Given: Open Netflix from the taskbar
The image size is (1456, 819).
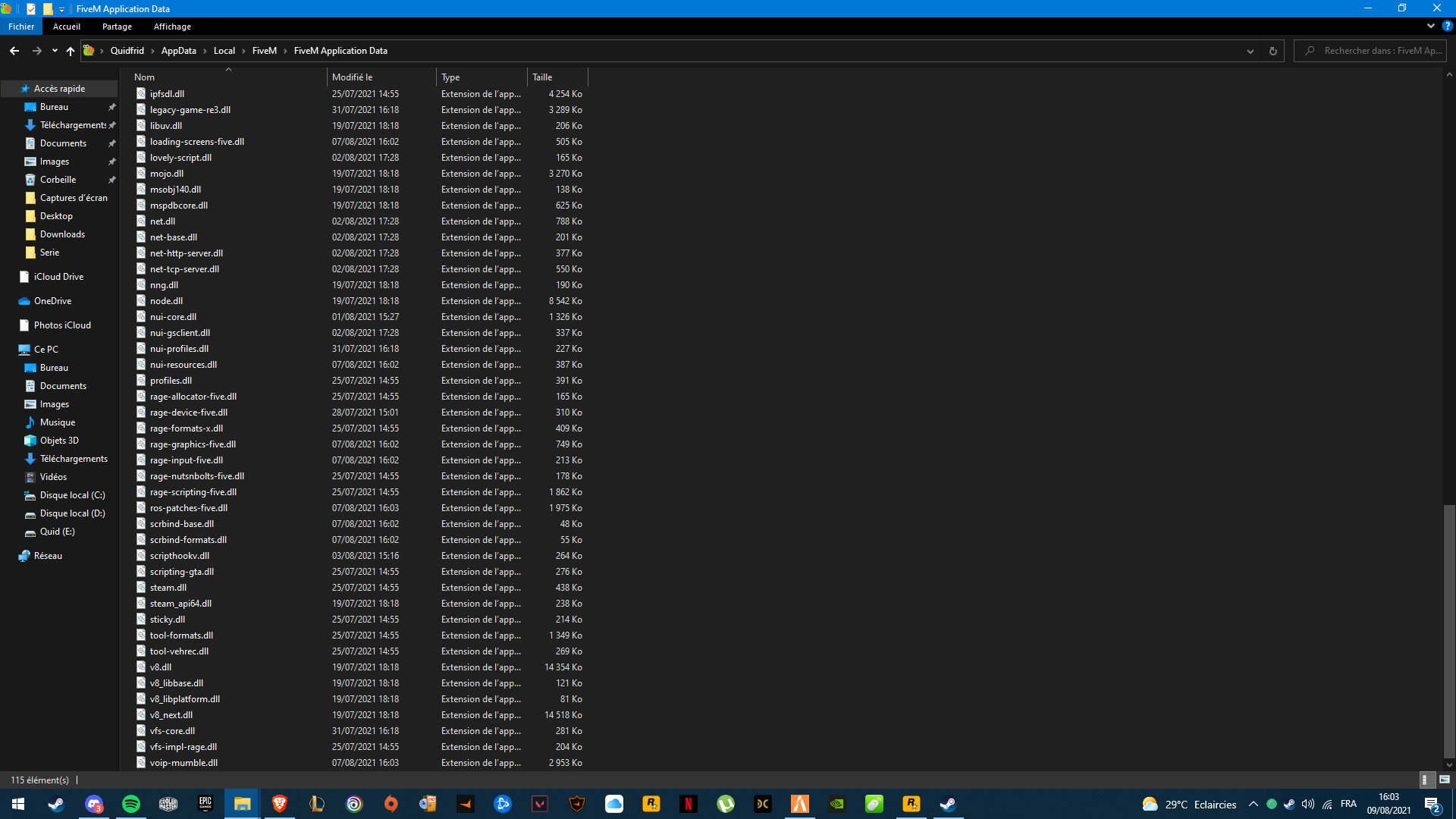Looking at the screenshot, I should [689, 804].
